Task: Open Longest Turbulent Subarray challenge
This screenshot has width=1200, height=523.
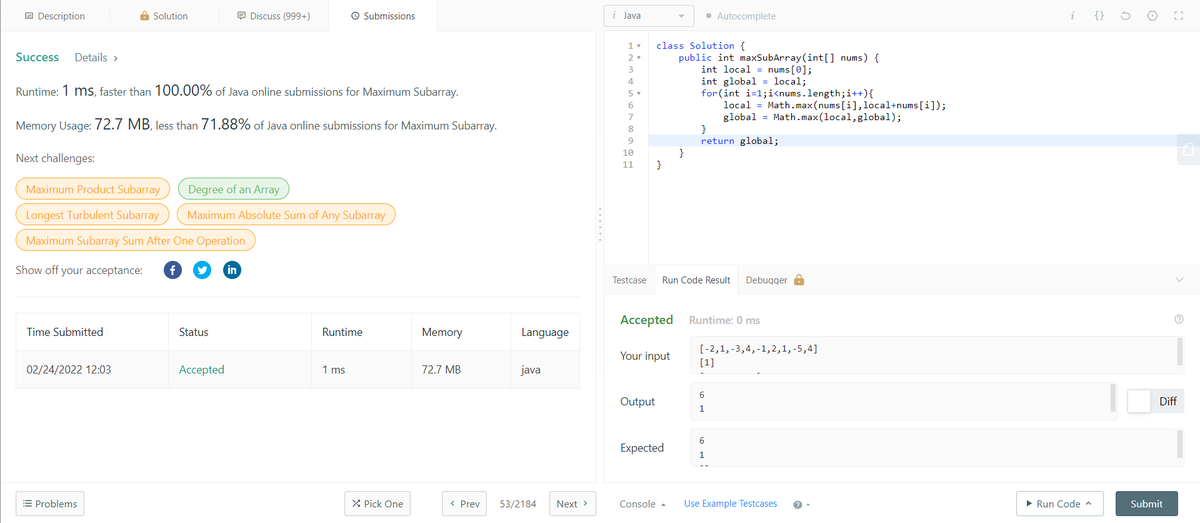Action: click(x=93, y=215)
